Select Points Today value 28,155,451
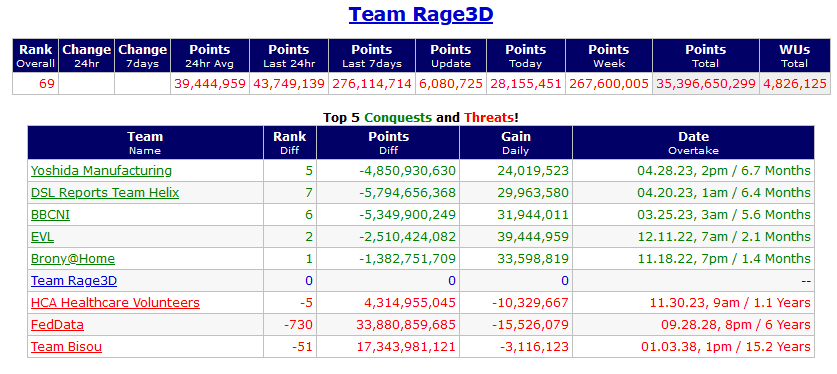 pyautogui.click(x=526, y=84)
